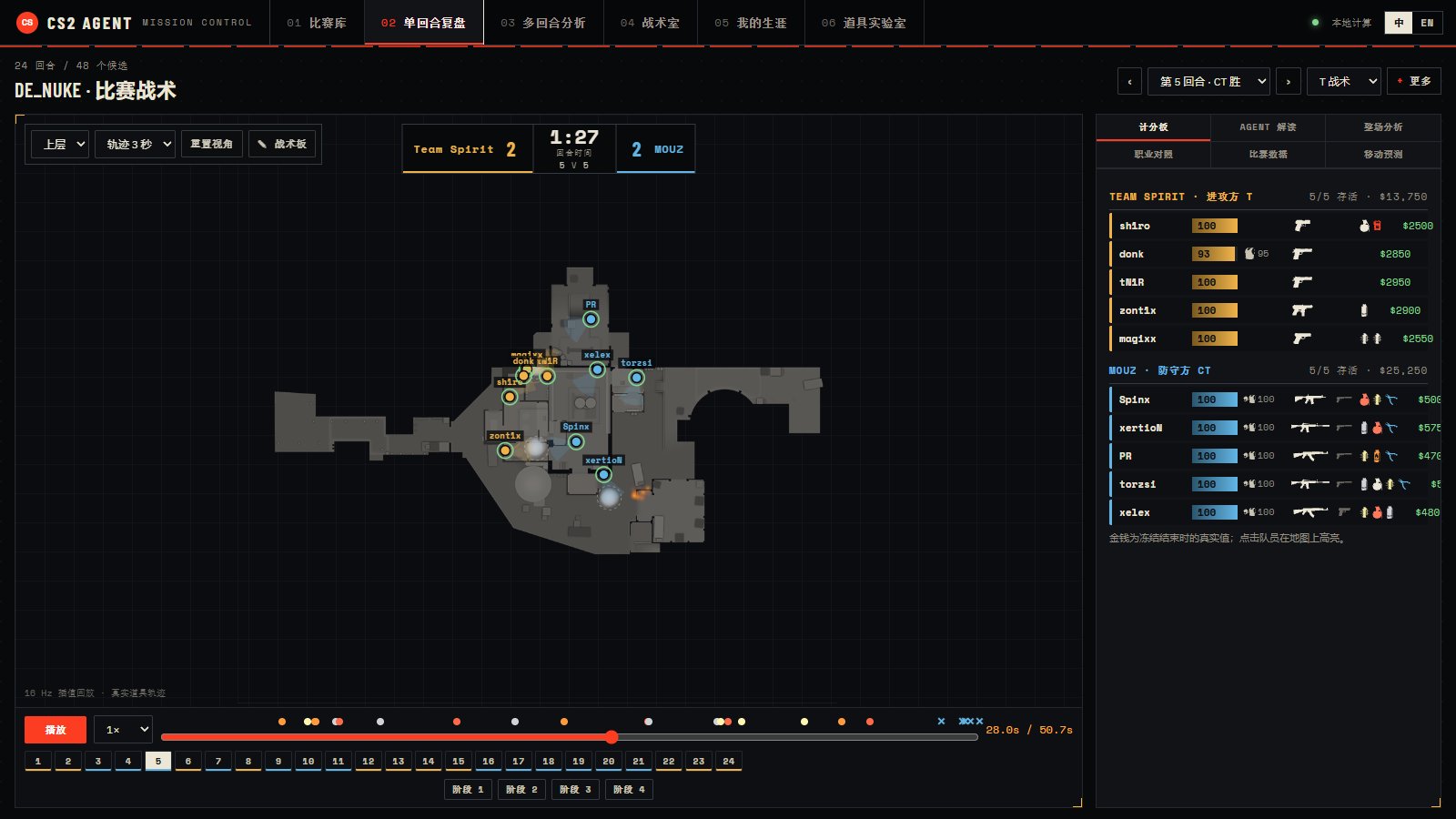Switch to AGENT 解读 panel tab
Screen dimensions: 1456x819
point(1268,127)
